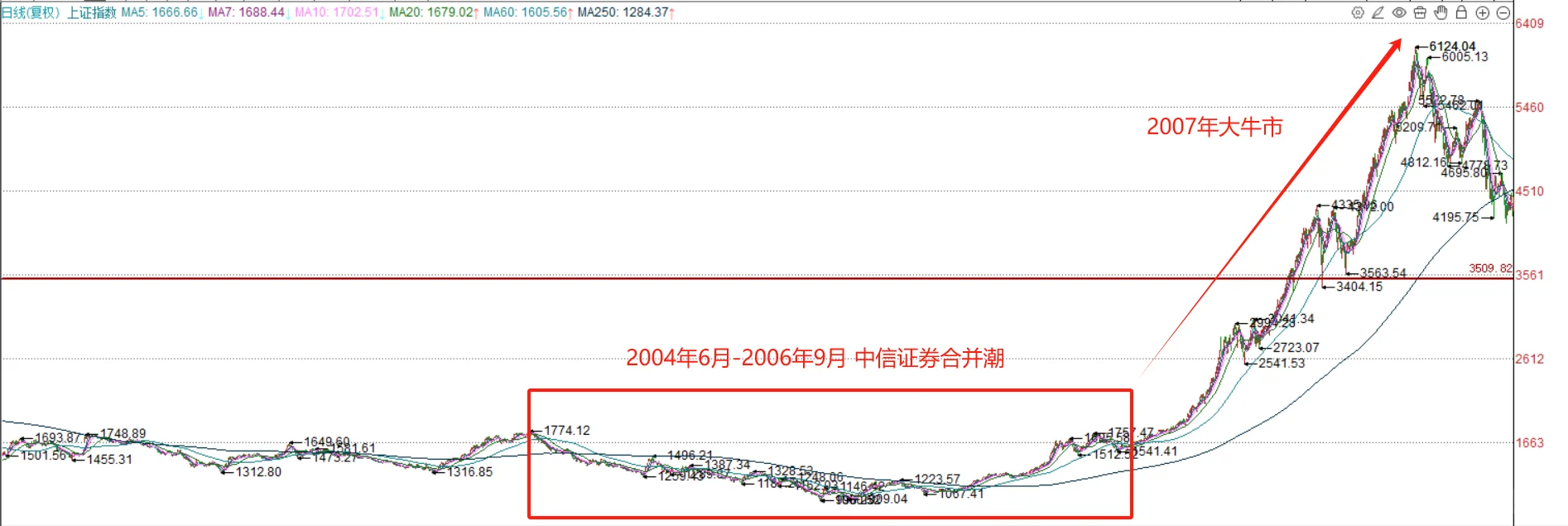Screen dimensions: 1568x526
Task: Click the 3563.54 price label
Action: click(x=1383, y=273)
